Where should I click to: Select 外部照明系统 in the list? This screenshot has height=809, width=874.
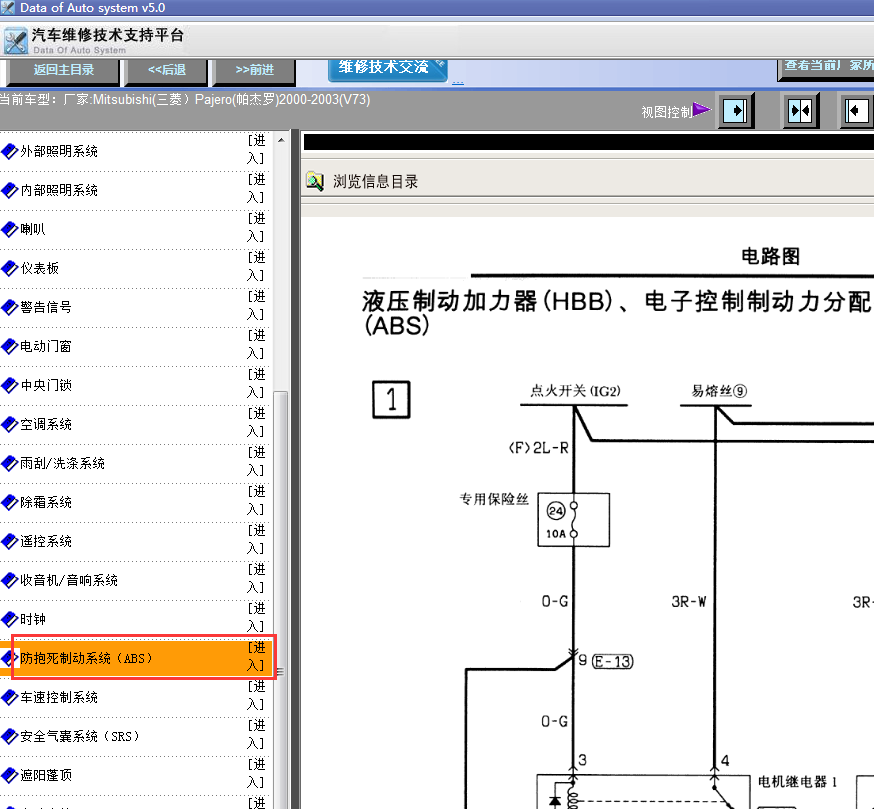point(59,151)
